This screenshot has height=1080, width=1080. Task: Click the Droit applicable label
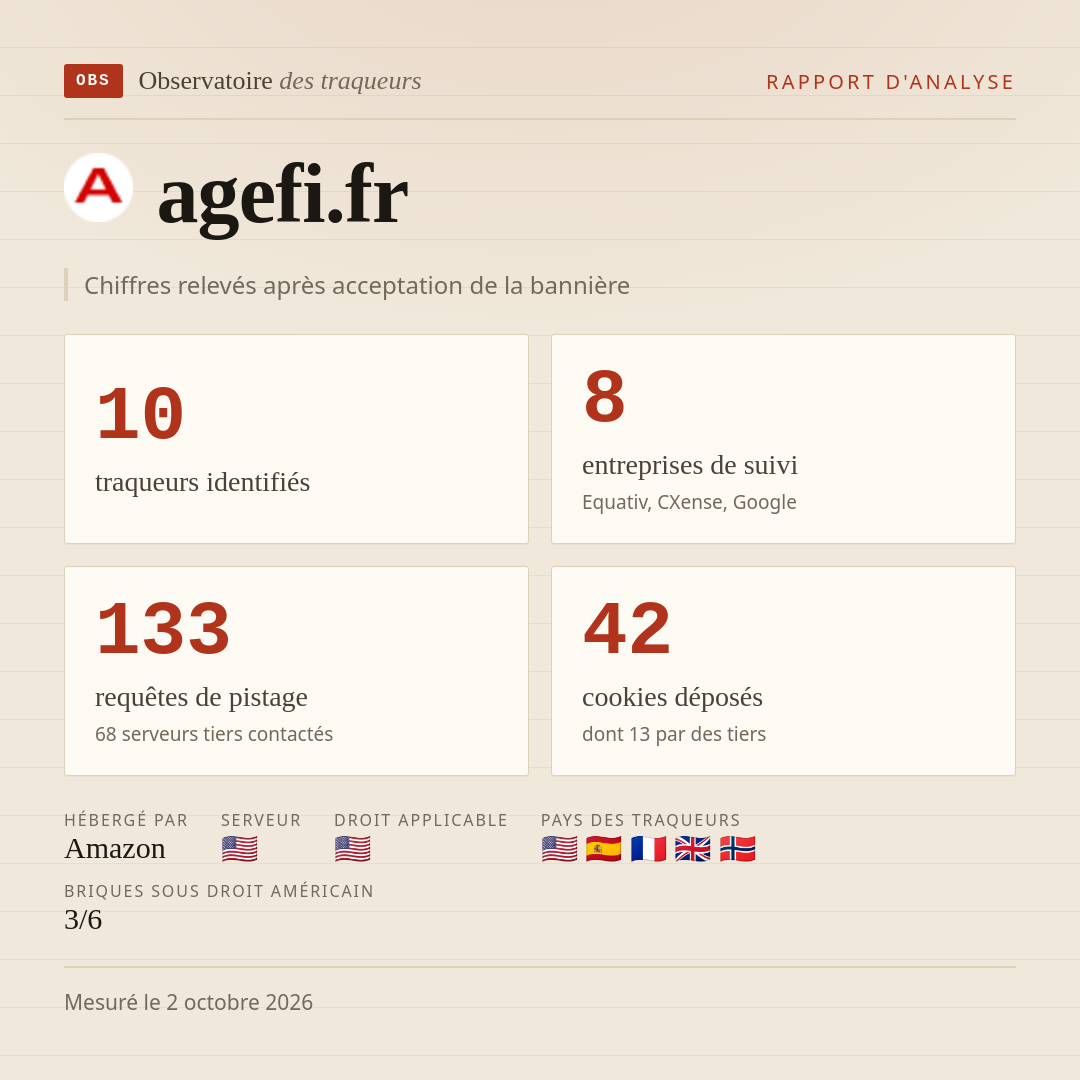(421, 820)
